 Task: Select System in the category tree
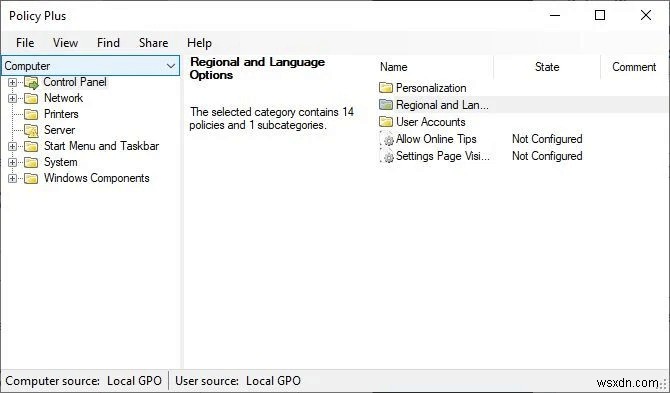61,162
